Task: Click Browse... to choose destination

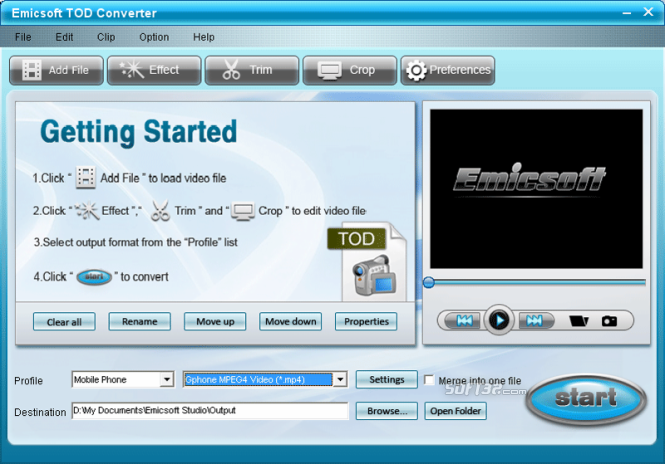Action: coord(386,411)
